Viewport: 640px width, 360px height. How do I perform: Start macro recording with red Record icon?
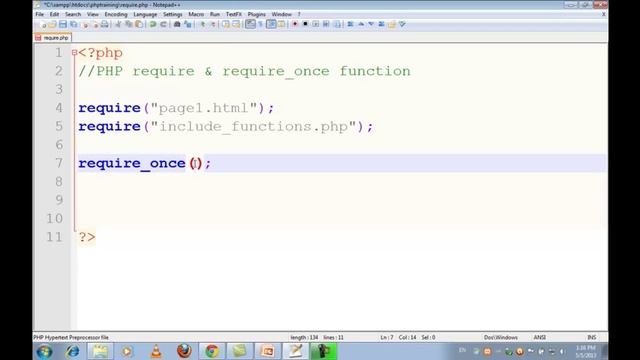click(295, 24)
